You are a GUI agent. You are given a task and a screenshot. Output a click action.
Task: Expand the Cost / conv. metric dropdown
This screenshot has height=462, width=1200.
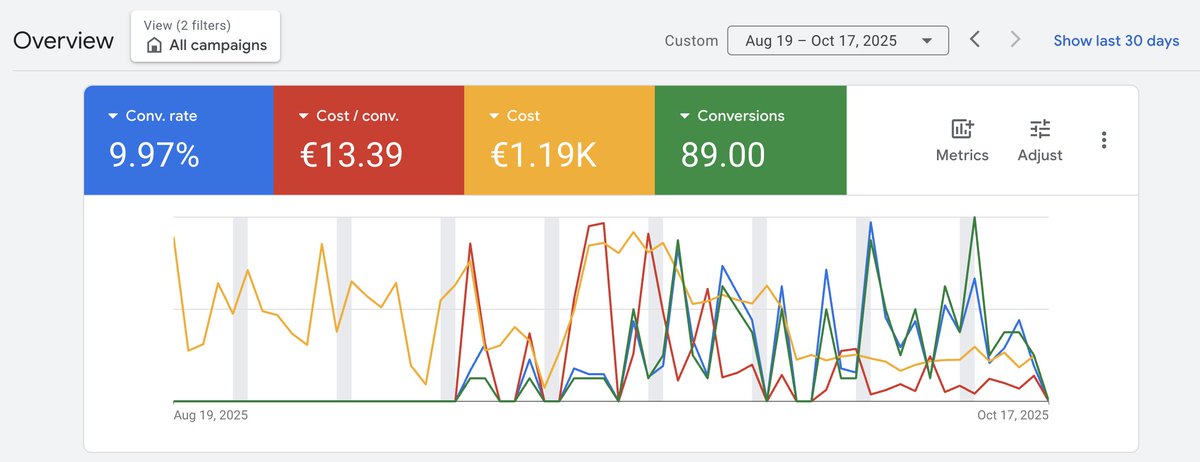tap(303, 116)
